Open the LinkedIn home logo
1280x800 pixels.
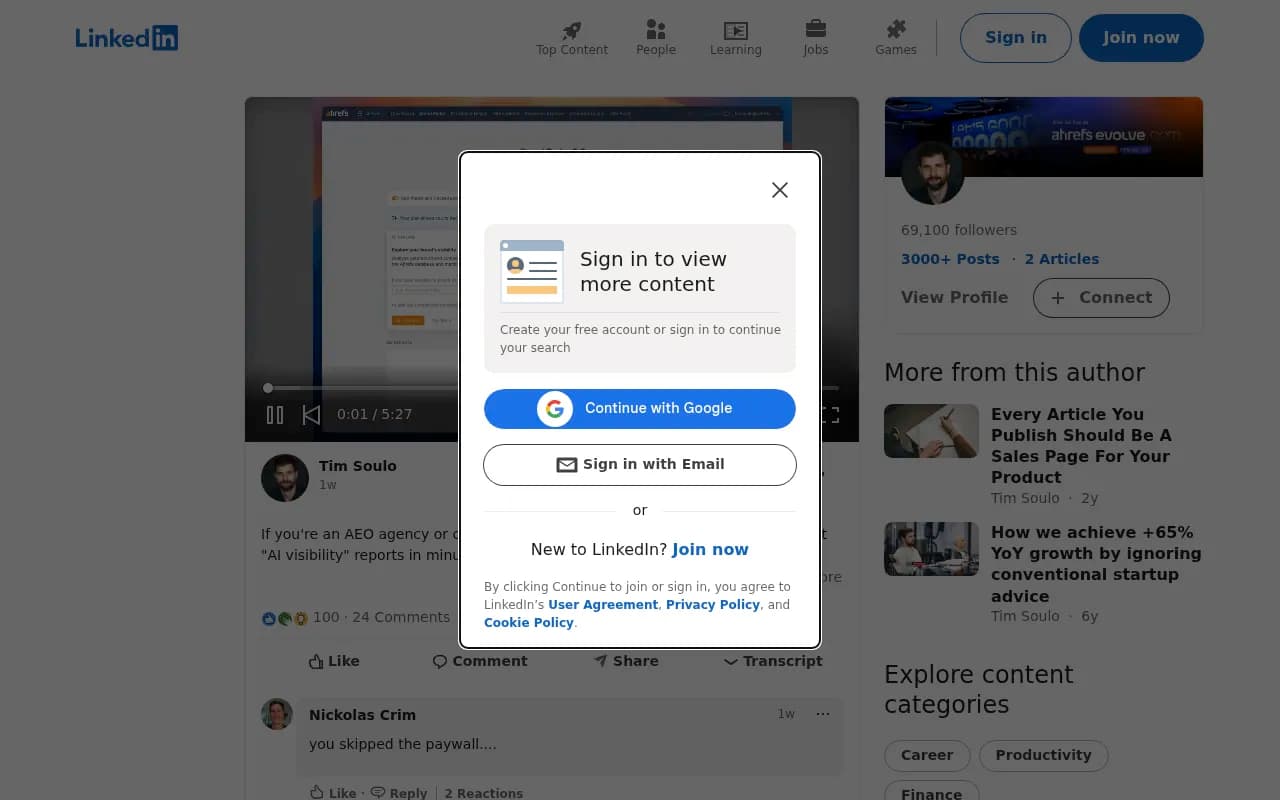(127, 38)
